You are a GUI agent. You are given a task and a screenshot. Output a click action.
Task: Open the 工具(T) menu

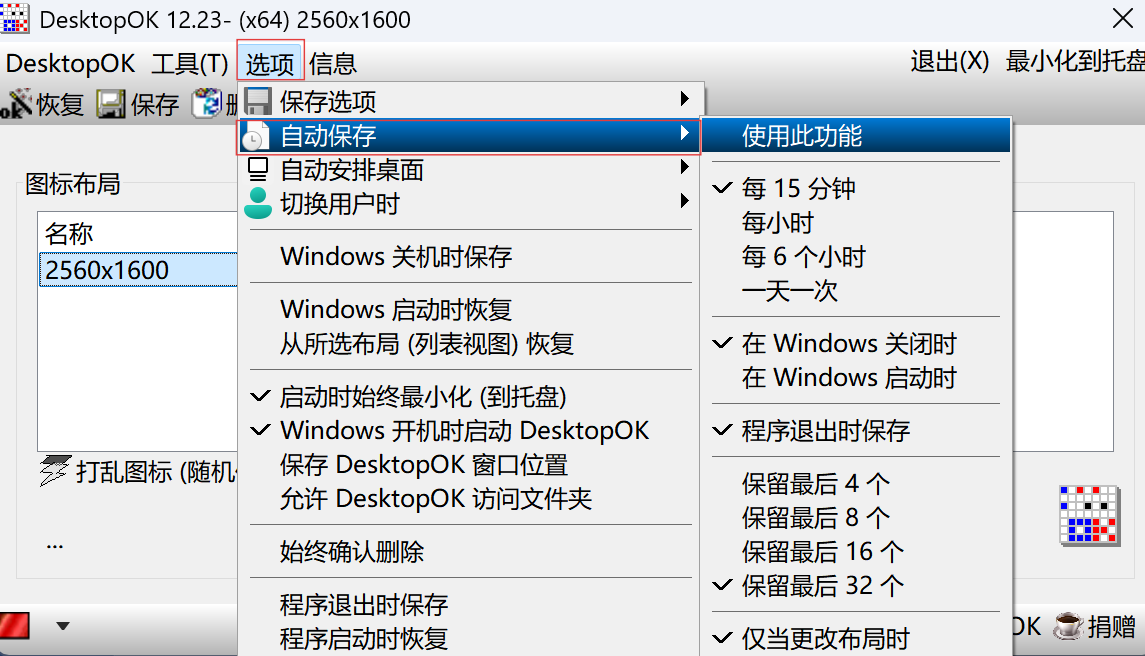pos(189,64)
